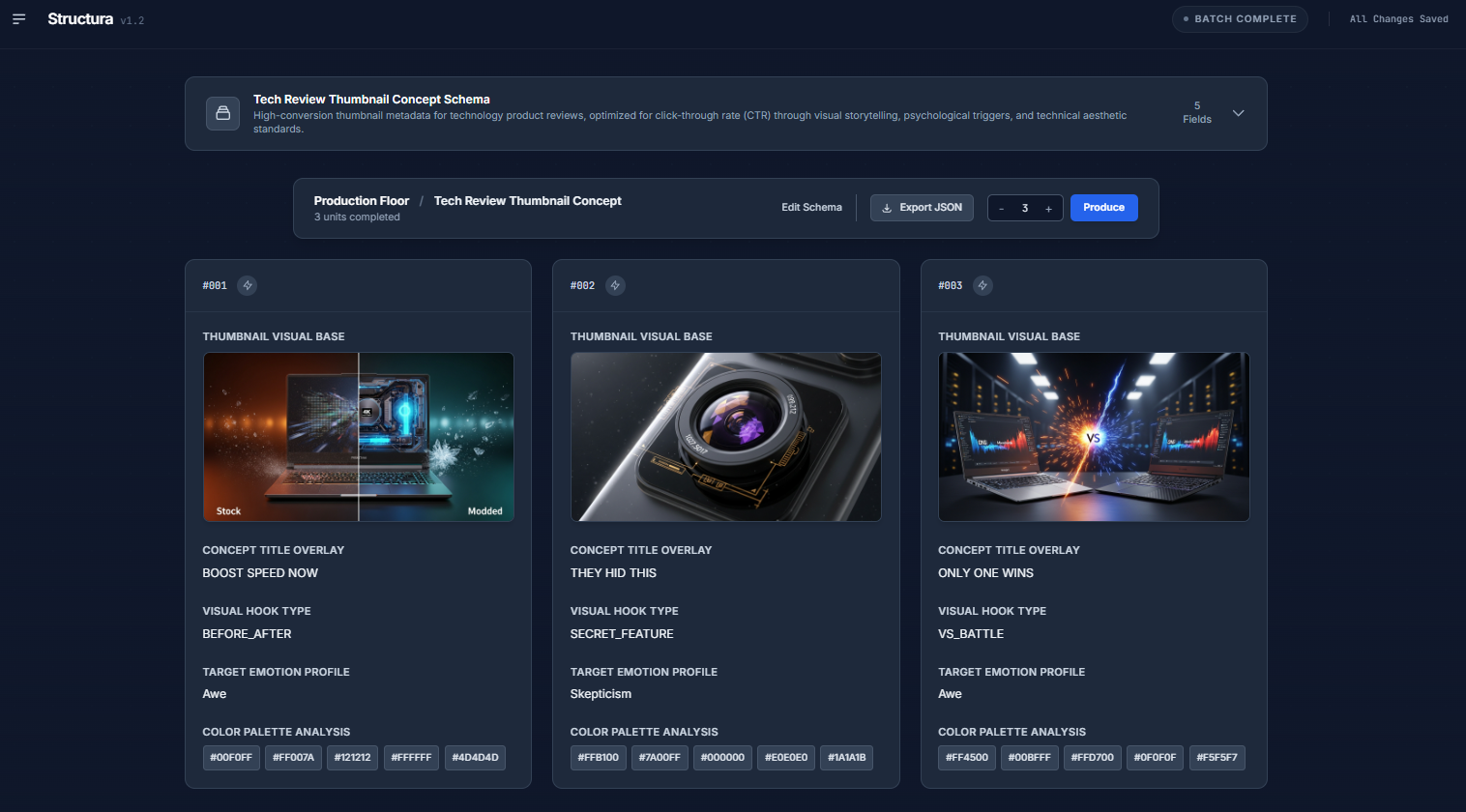The width and height of the screenshot is (1466, 812).
Task: Open the VS battle laptops thumbnail
Action: [x=1094, y=437]
